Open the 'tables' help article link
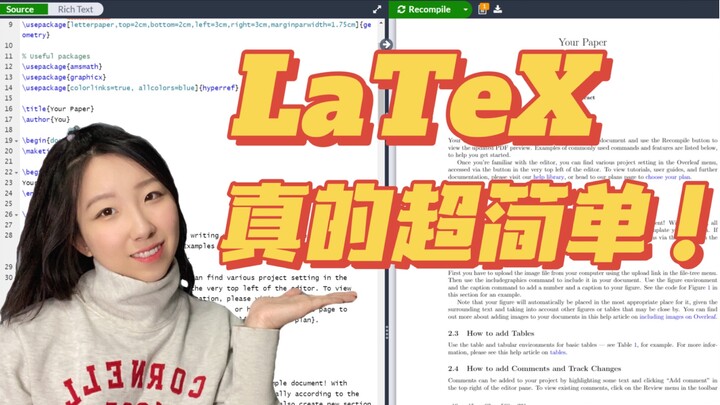 pyautogui.click(x=558, y=352)
